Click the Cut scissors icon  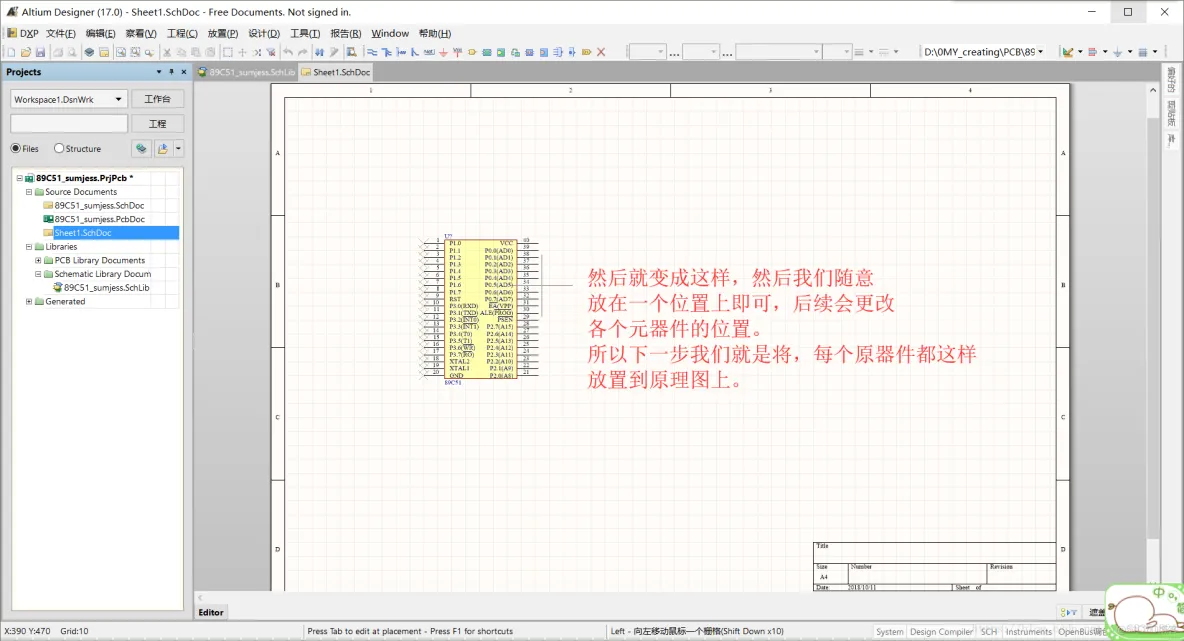point(167,52)
